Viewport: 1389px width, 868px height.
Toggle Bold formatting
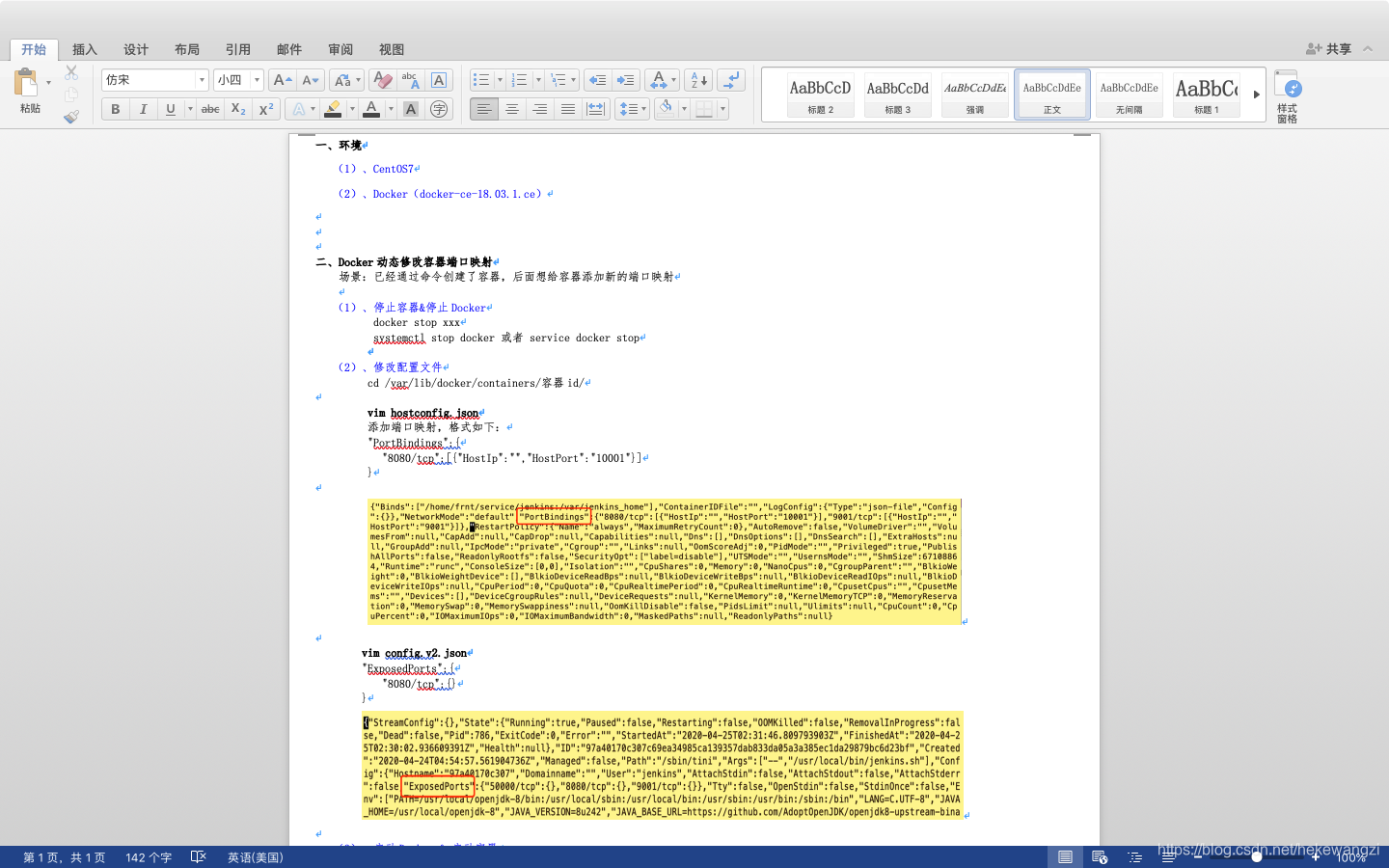(116, 109)
